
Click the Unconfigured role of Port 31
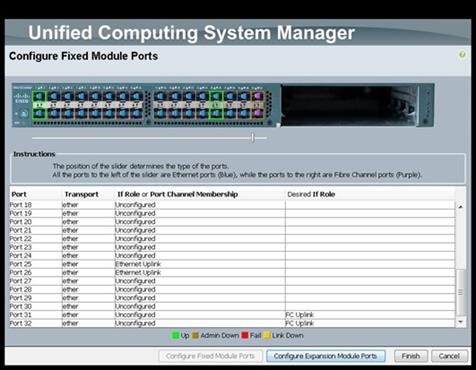(200, 315)
